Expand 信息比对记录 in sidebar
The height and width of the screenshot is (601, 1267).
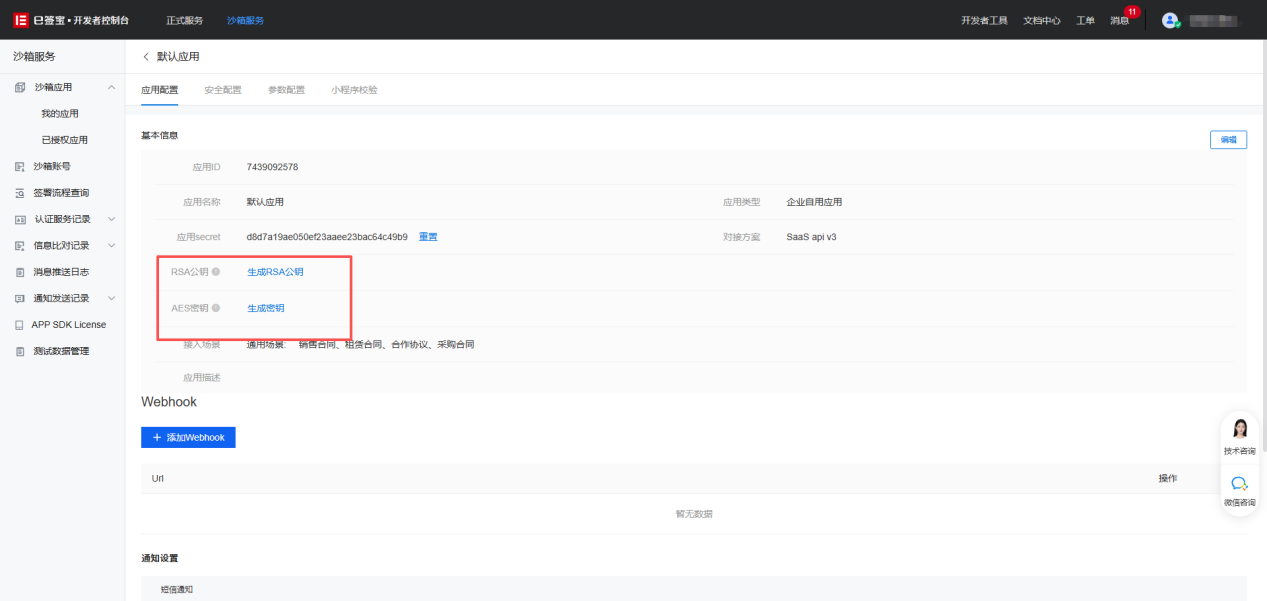tap(111, 246)
